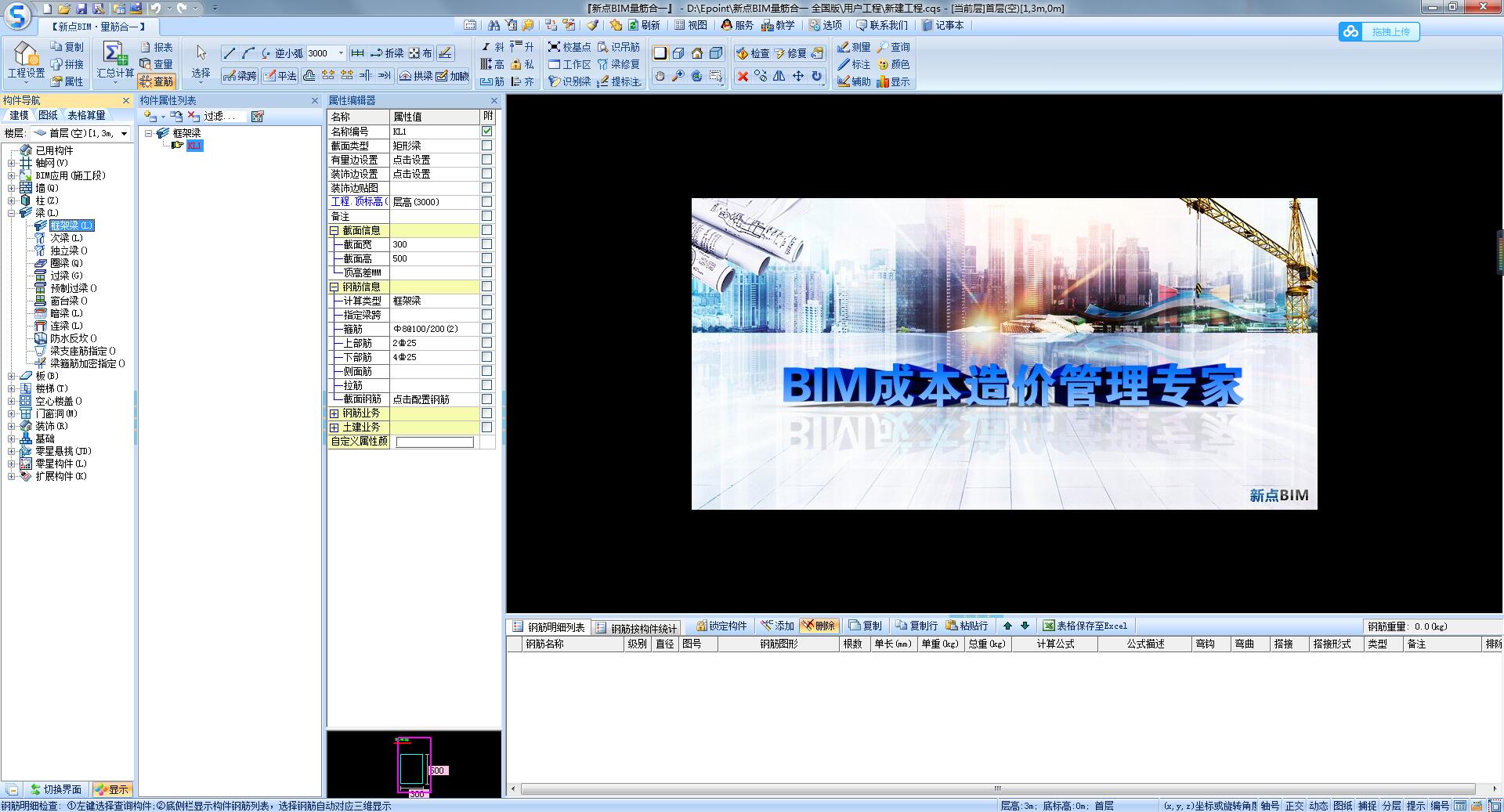This screenshot has width=1504, height=812.
Task: Click the move arrows tool
Action: click(x=798, y=76)
